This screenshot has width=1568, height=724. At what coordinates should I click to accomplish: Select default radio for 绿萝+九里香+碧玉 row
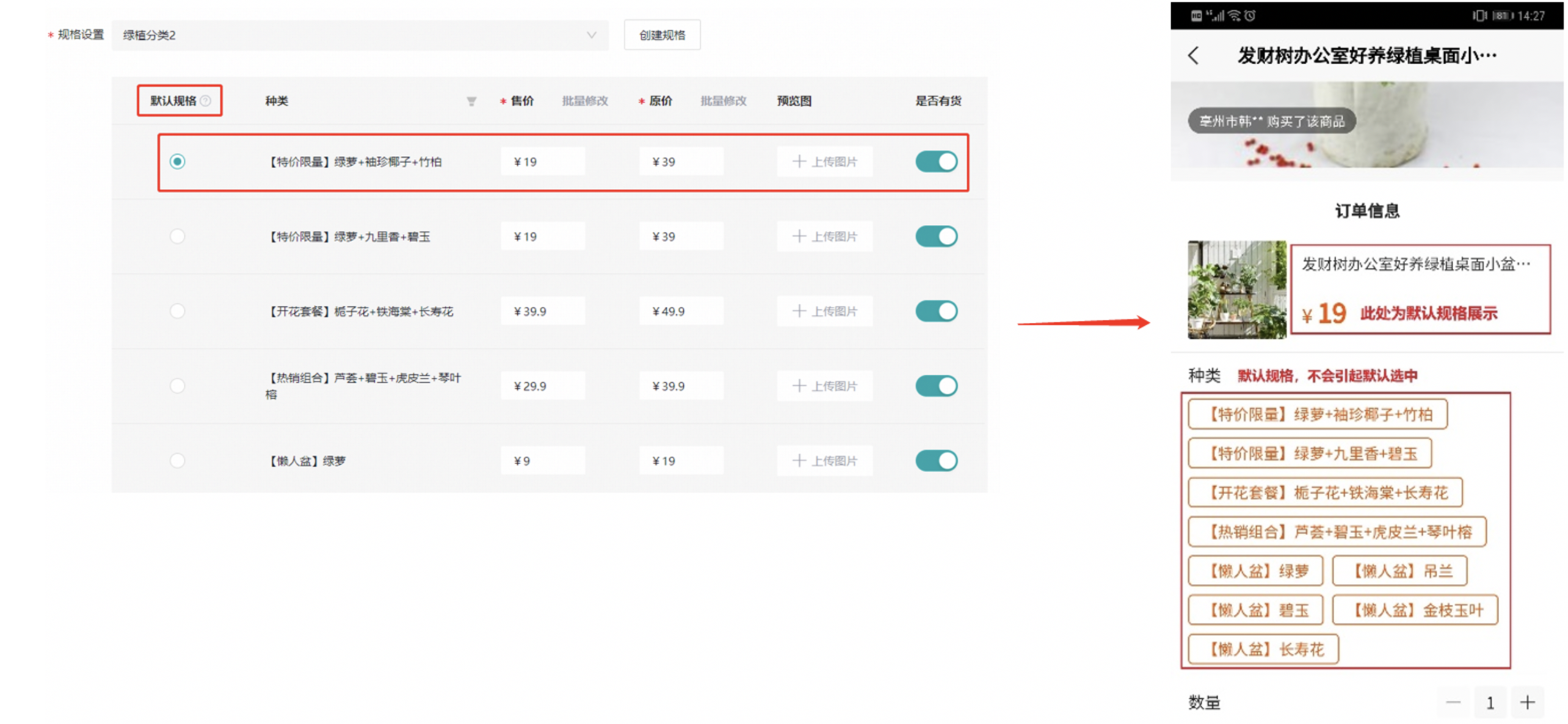pyautogui.click(x=177, y=236)
